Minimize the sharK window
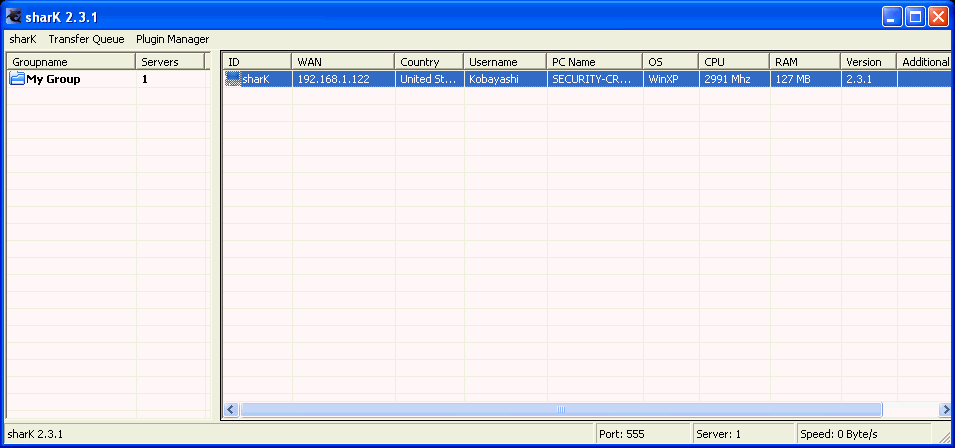955x448 pixels. (892, 17)
